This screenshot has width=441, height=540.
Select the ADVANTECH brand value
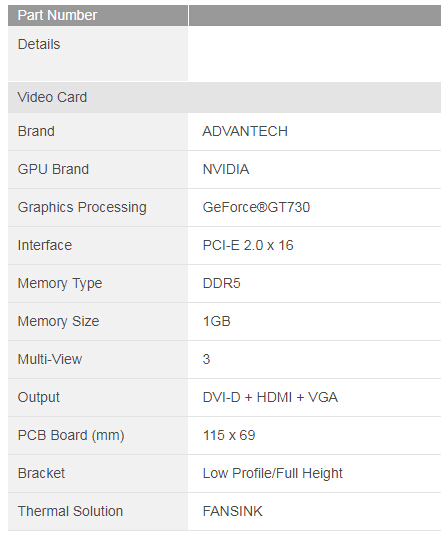click(x=245, y=131)
